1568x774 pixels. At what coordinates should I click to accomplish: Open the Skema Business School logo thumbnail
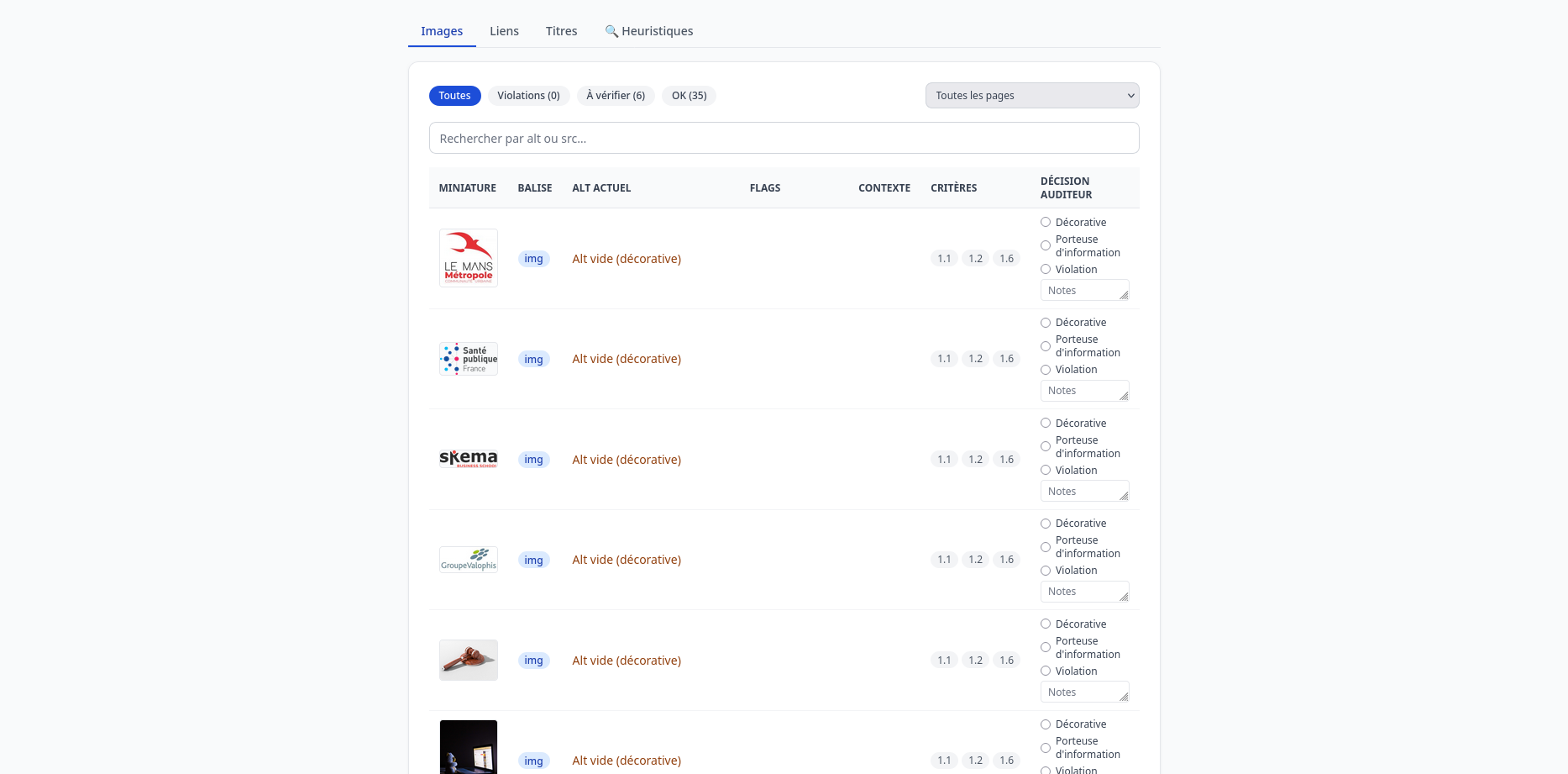point(469,459)
